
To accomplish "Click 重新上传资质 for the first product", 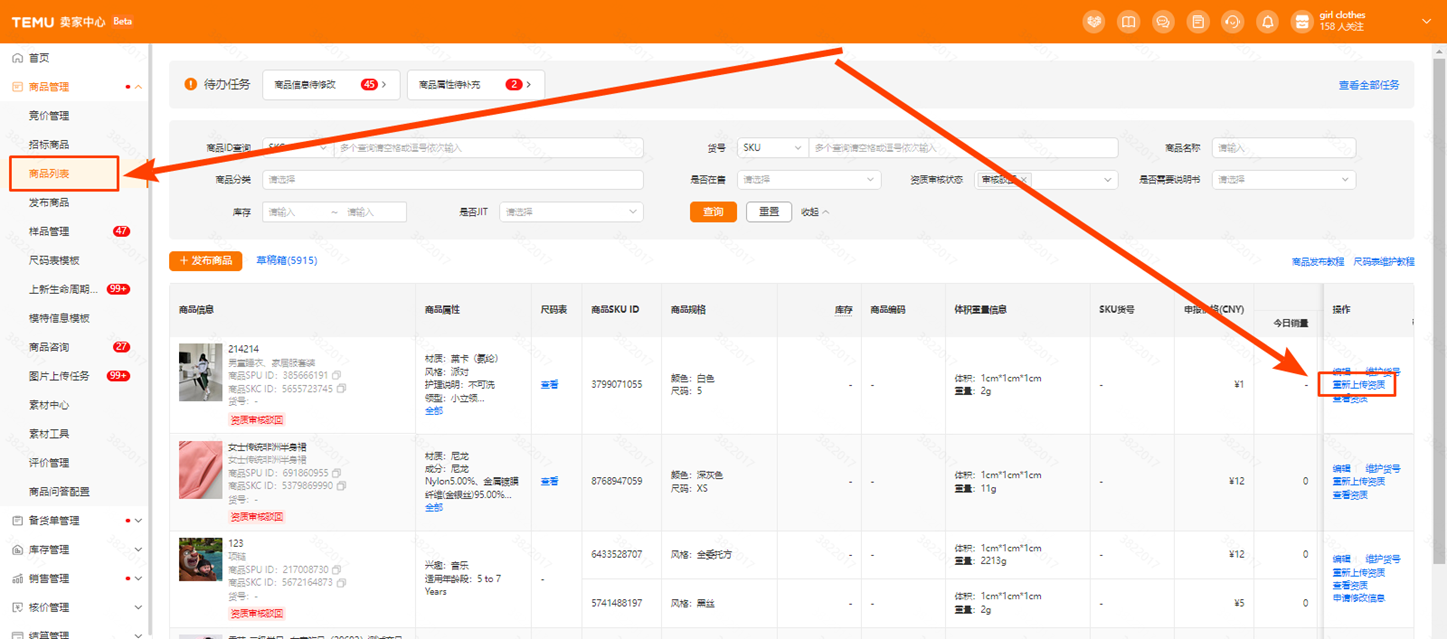I will tap(1358, 385).
